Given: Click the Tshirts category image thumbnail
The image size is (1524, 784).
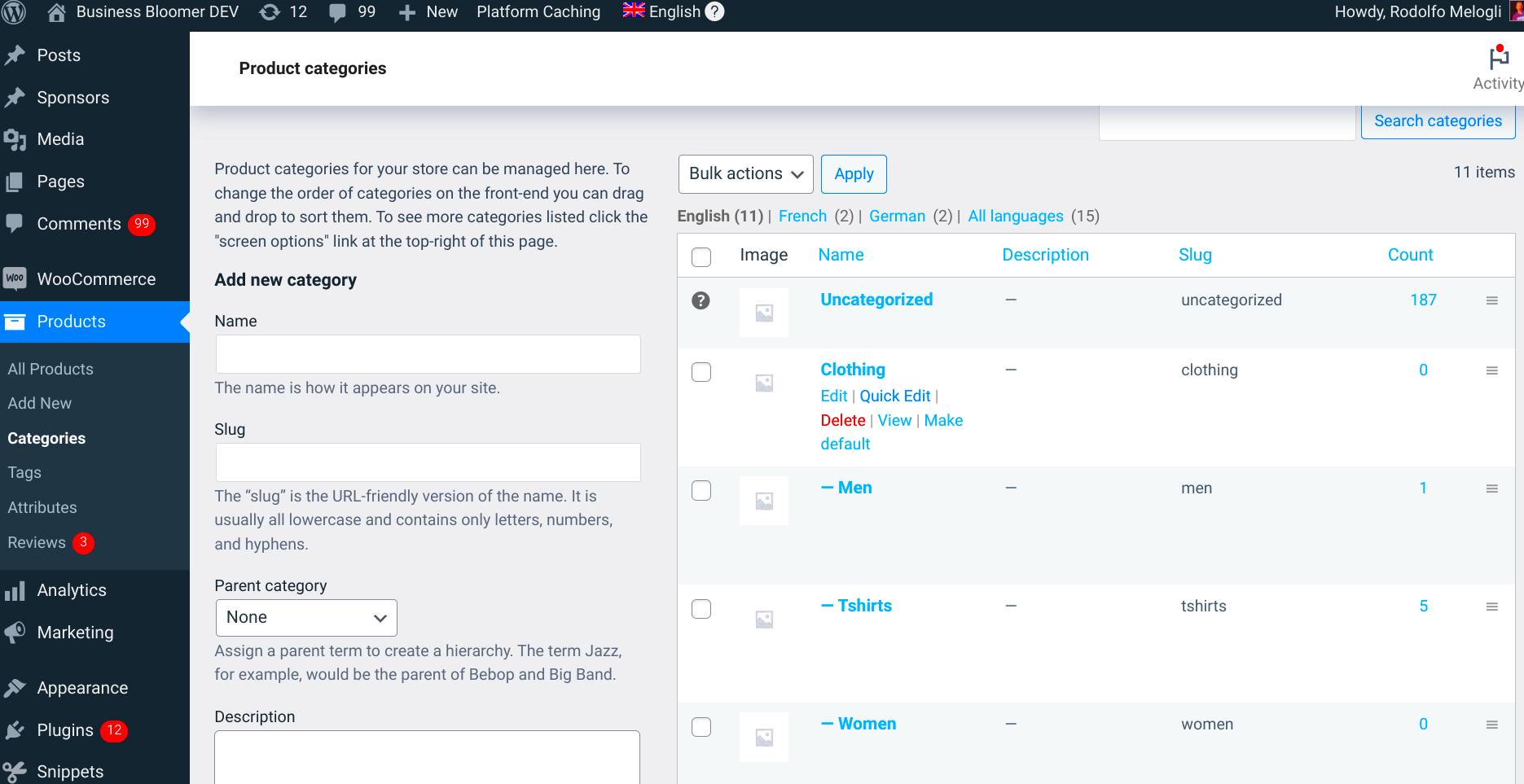Looking at the screenshot, I should pos(764,620).
